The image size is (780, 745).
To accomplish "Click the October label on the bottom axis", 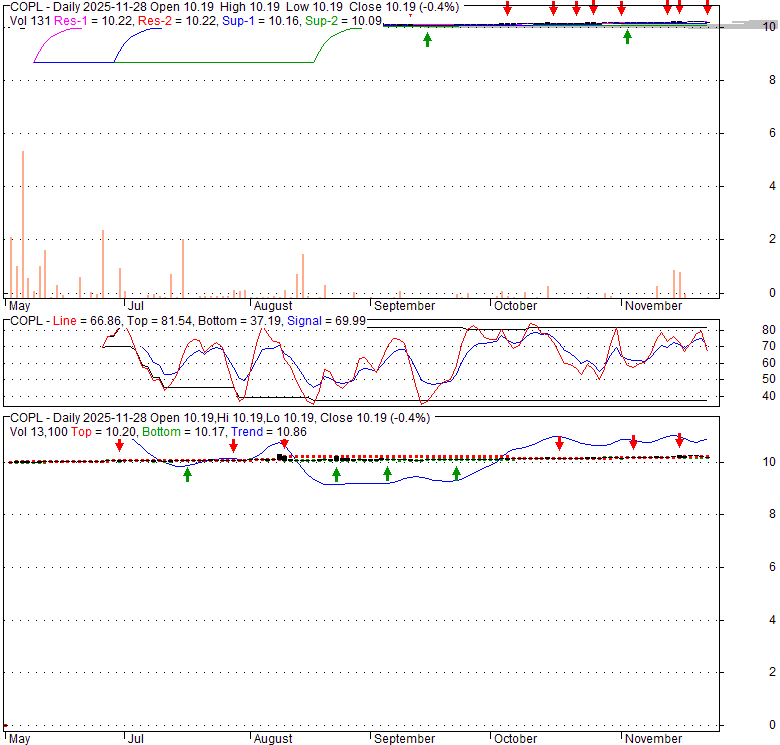I will tap(515, 739).
